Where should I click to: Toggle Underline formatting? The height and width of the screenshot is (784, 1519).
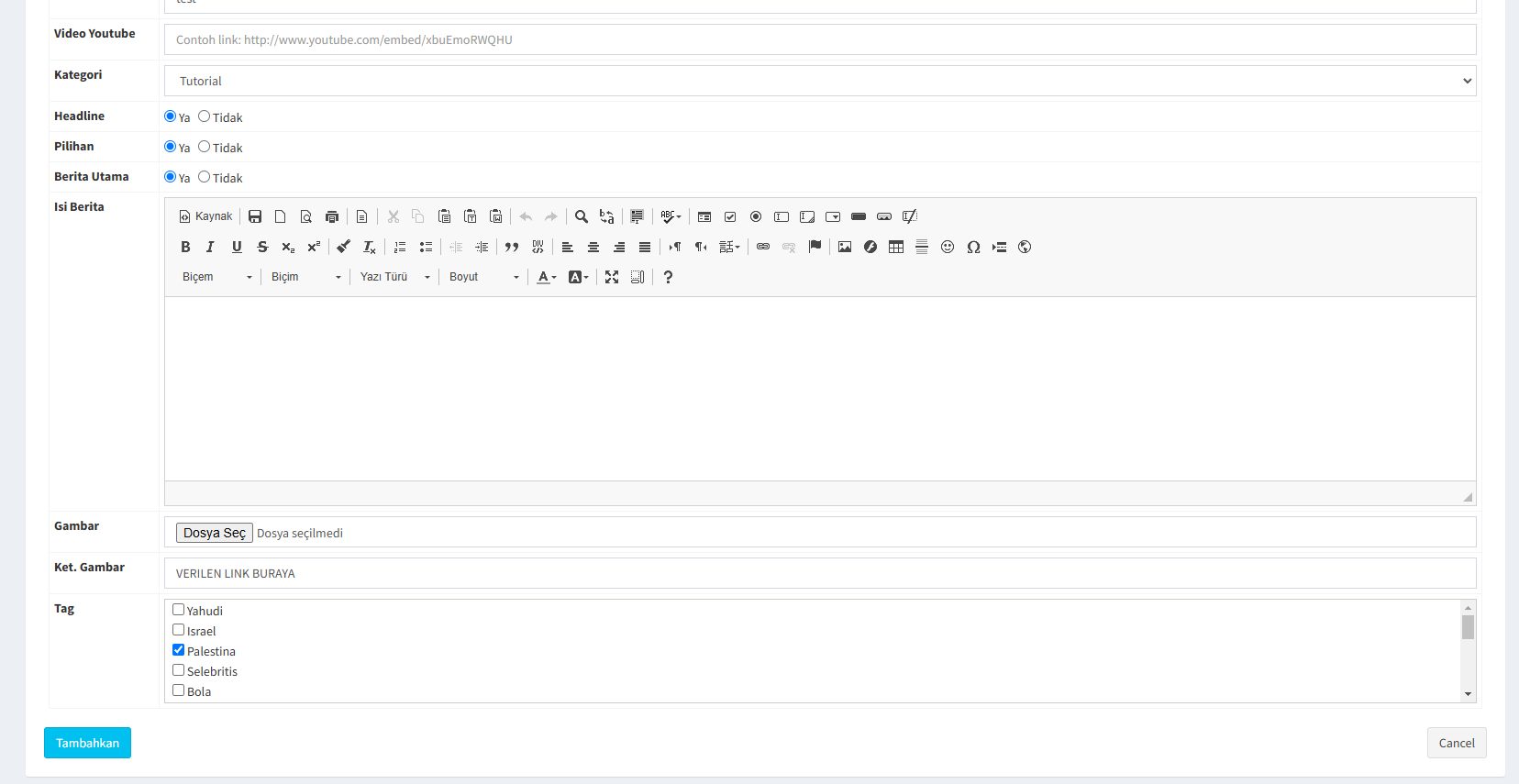coord(237,247)
